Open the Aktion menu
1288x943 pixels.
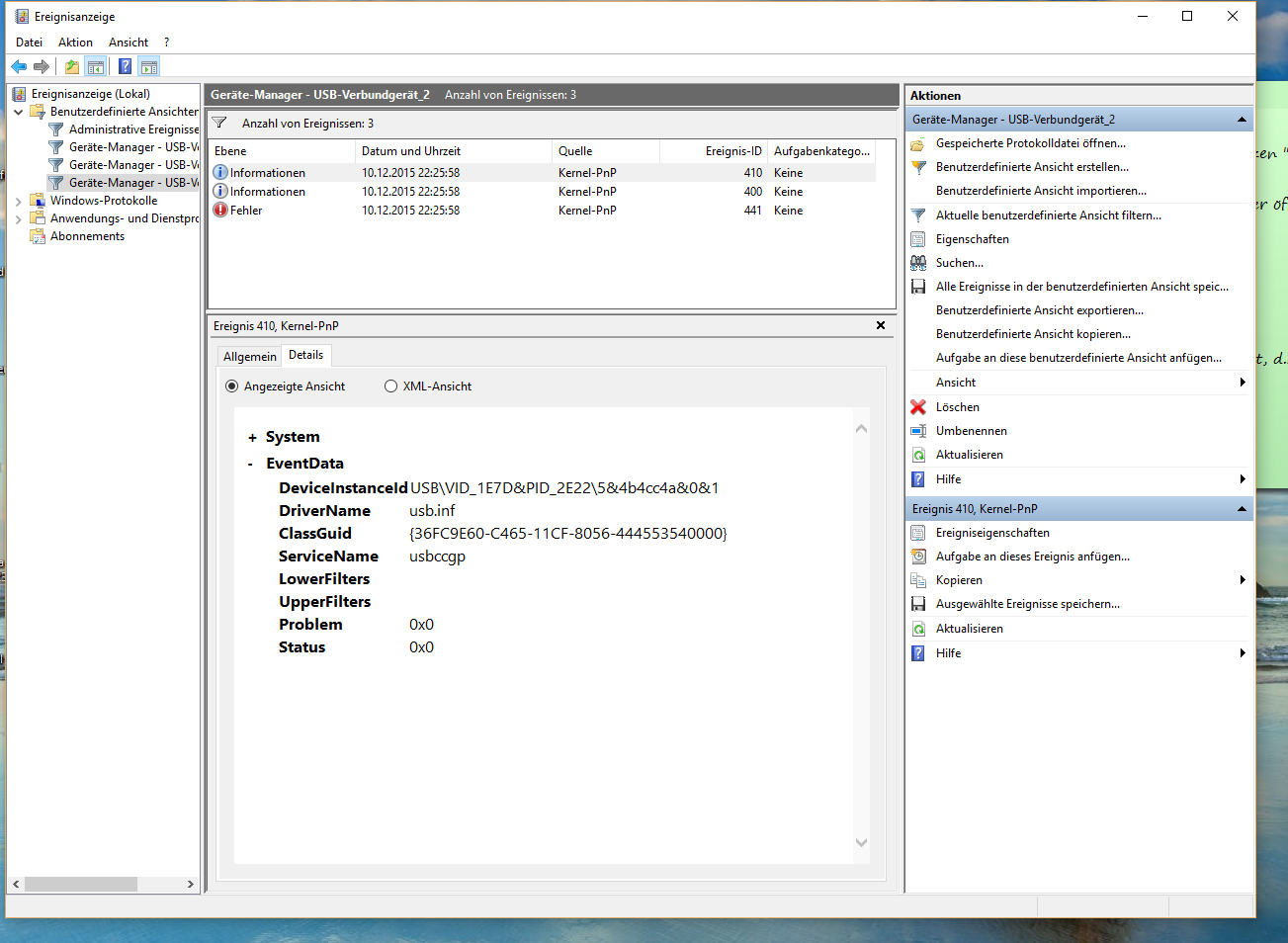[x=75, y=43]
